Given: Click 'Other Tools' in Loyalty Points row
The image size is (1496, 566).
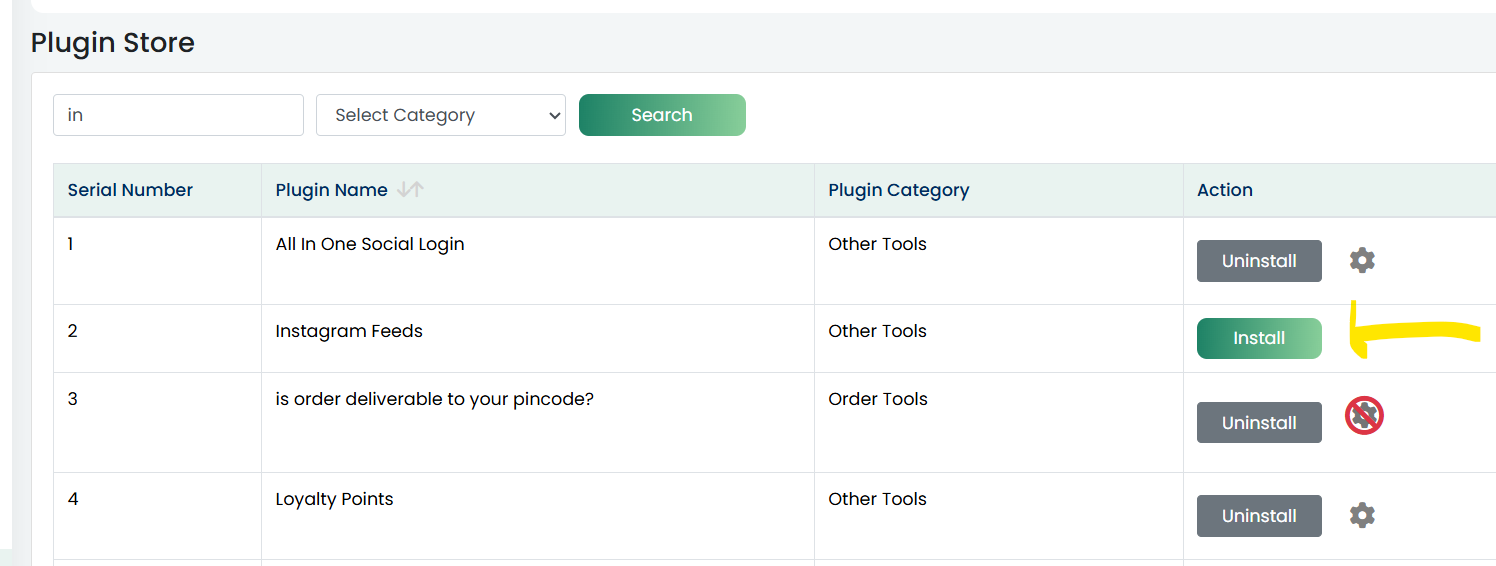Looking at the screenshot, I should [877, 499].
